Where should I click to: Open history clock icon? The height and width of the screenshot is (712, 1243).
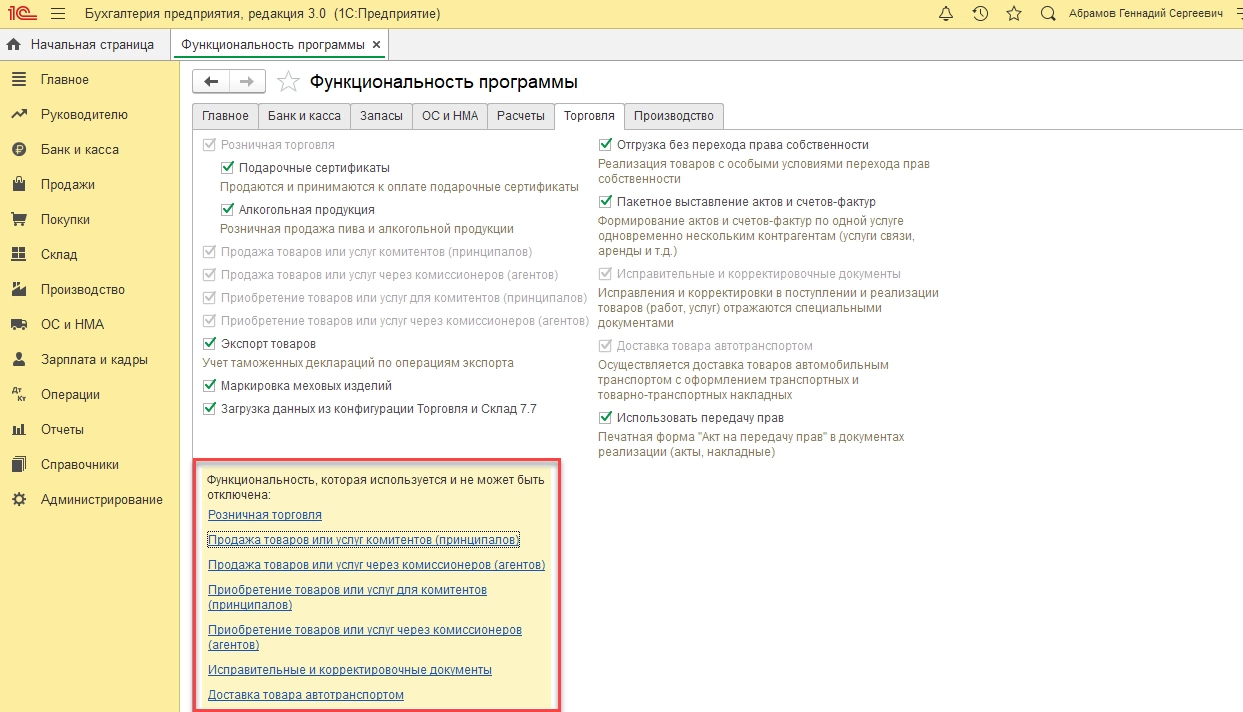pos(980,14)
